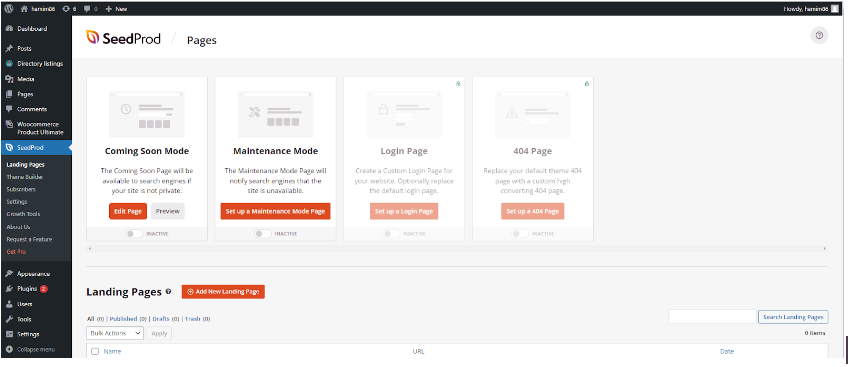
Task: Open the Bulk Actions dropdown
Action: [x=115, y=333]
